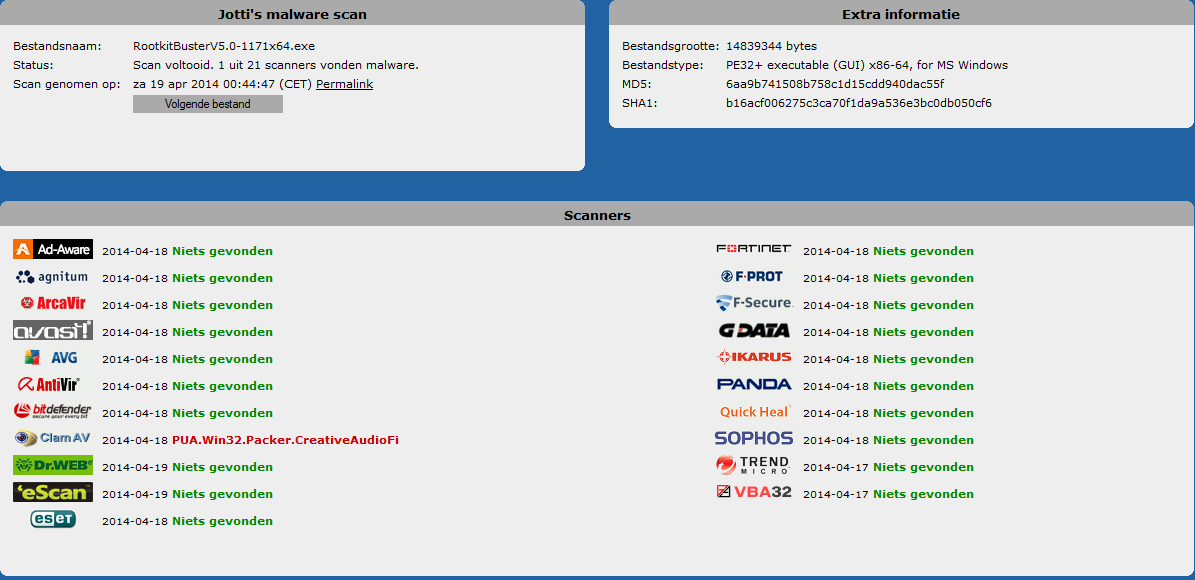The height and width of the screenshot is (580, 1195).
Task: Click the Jotti's malware scan header
Action: click(293, 14)
